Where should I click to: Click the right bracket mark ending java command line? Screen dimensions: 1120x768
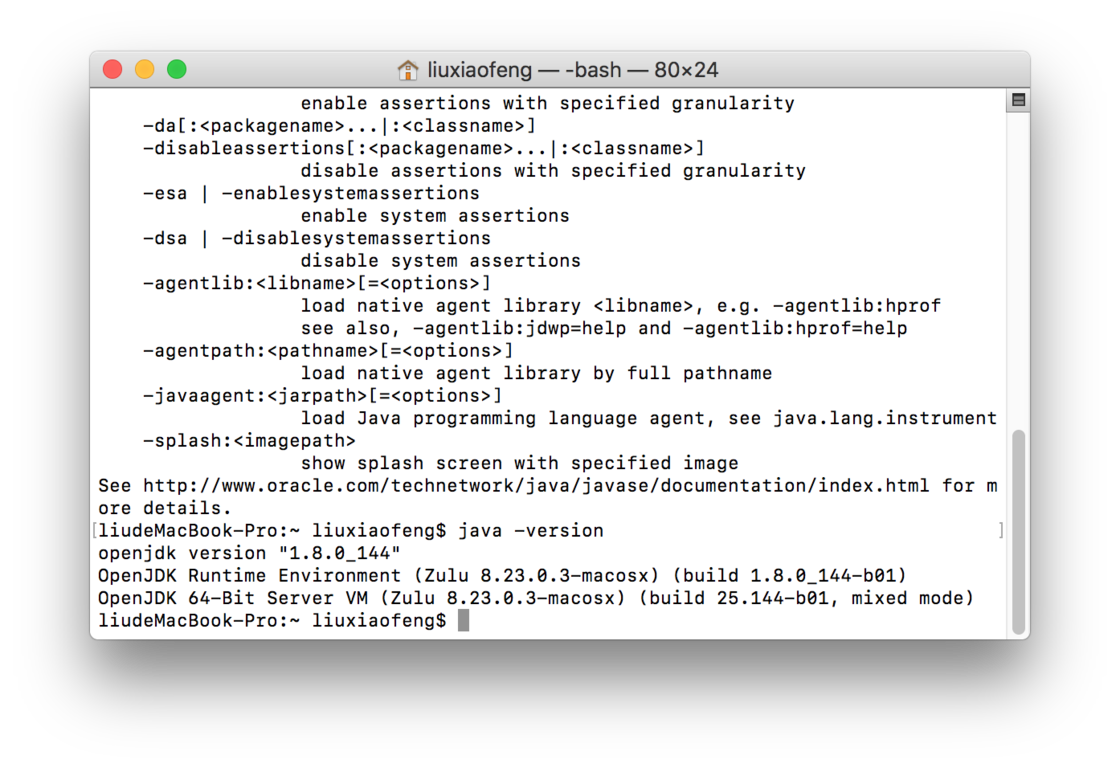point(1001,530)
